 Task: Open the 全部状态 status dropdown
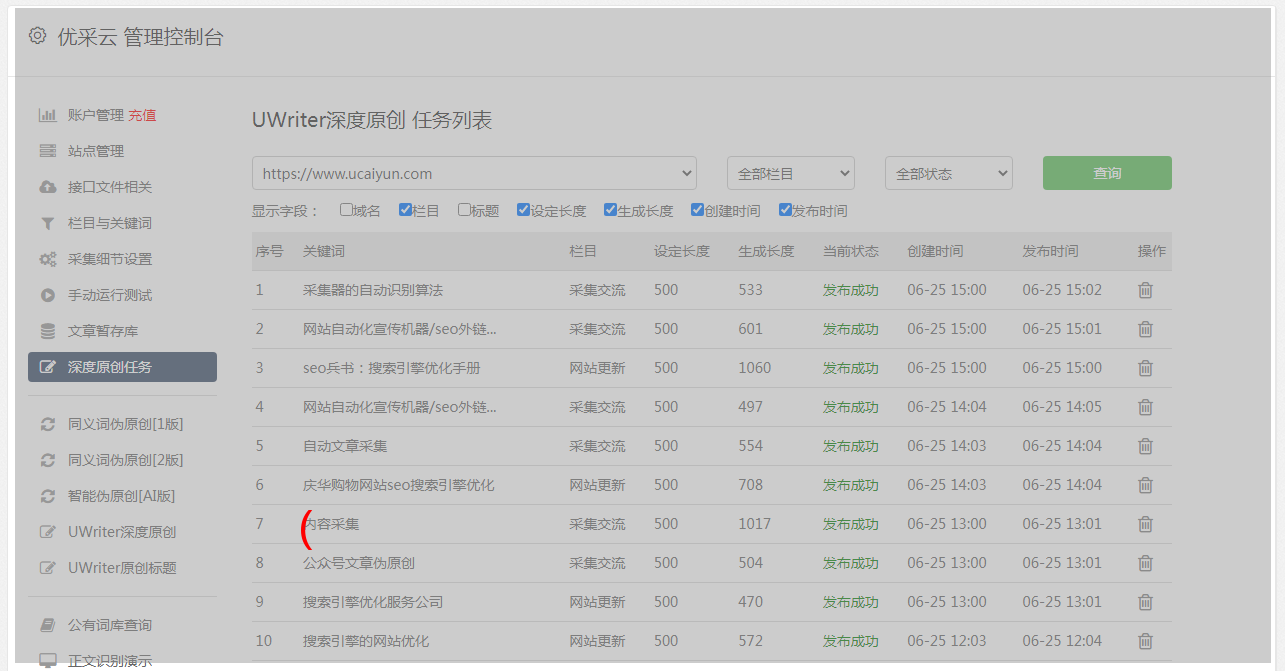point(948,173)
